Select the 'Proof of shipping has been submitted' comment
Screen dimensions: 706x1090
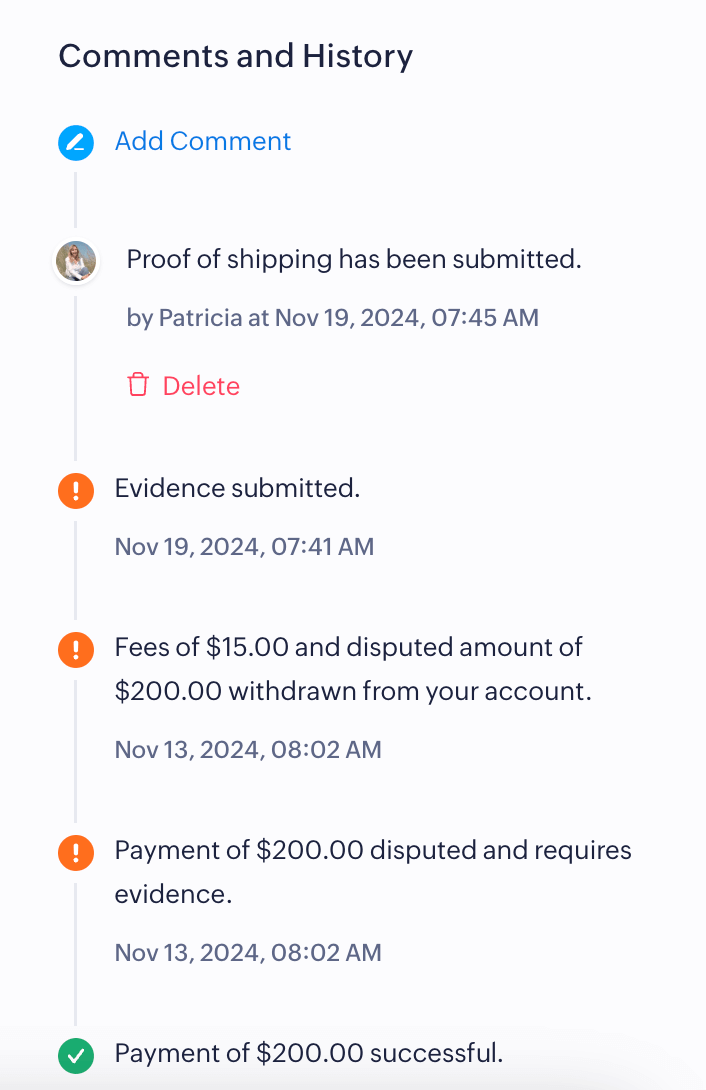(353, 260)
